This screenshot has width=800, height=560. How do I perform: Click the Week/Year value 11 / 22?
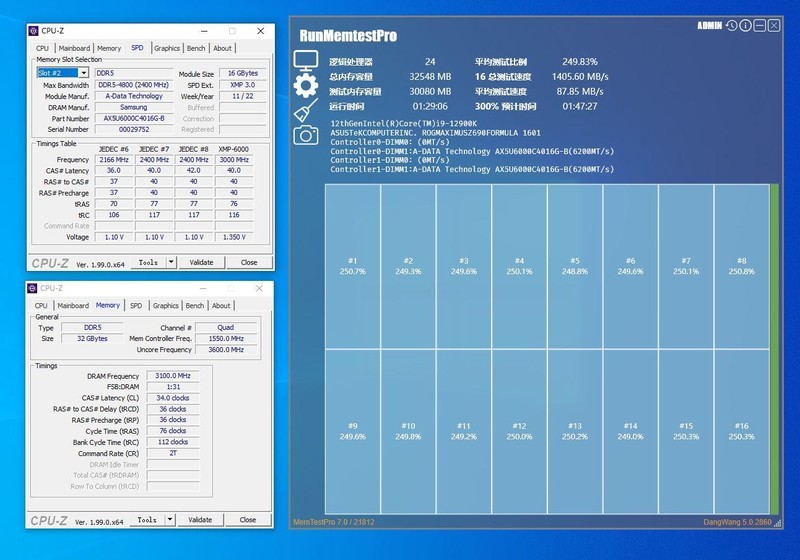click(243, 96)
